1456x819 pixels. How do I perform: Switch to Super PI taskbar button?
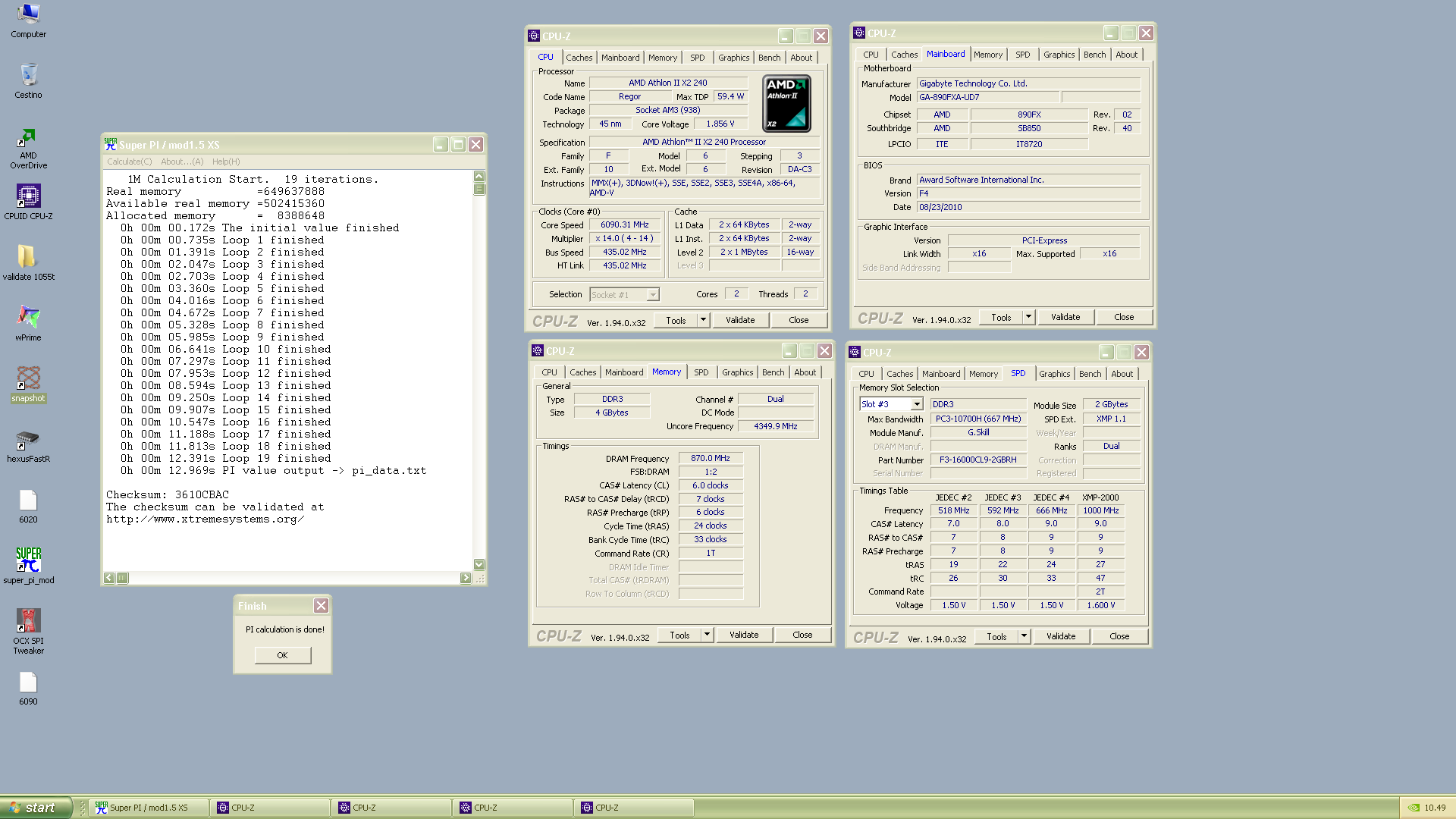coord(149,808)
